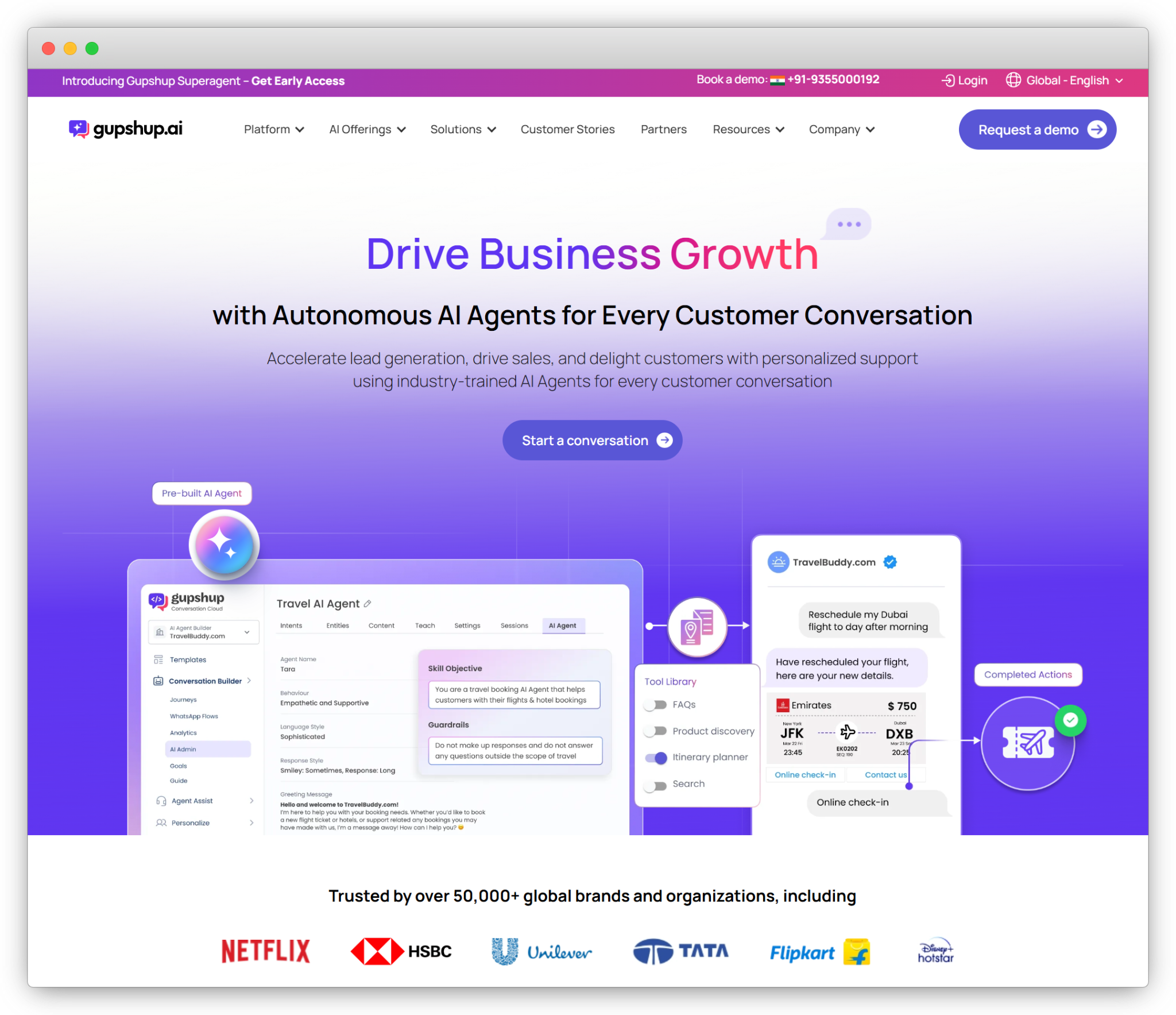This screenshot has width=1176, height=1015.
Task: Click the Get Early Access link
Action: click(298, 81)
